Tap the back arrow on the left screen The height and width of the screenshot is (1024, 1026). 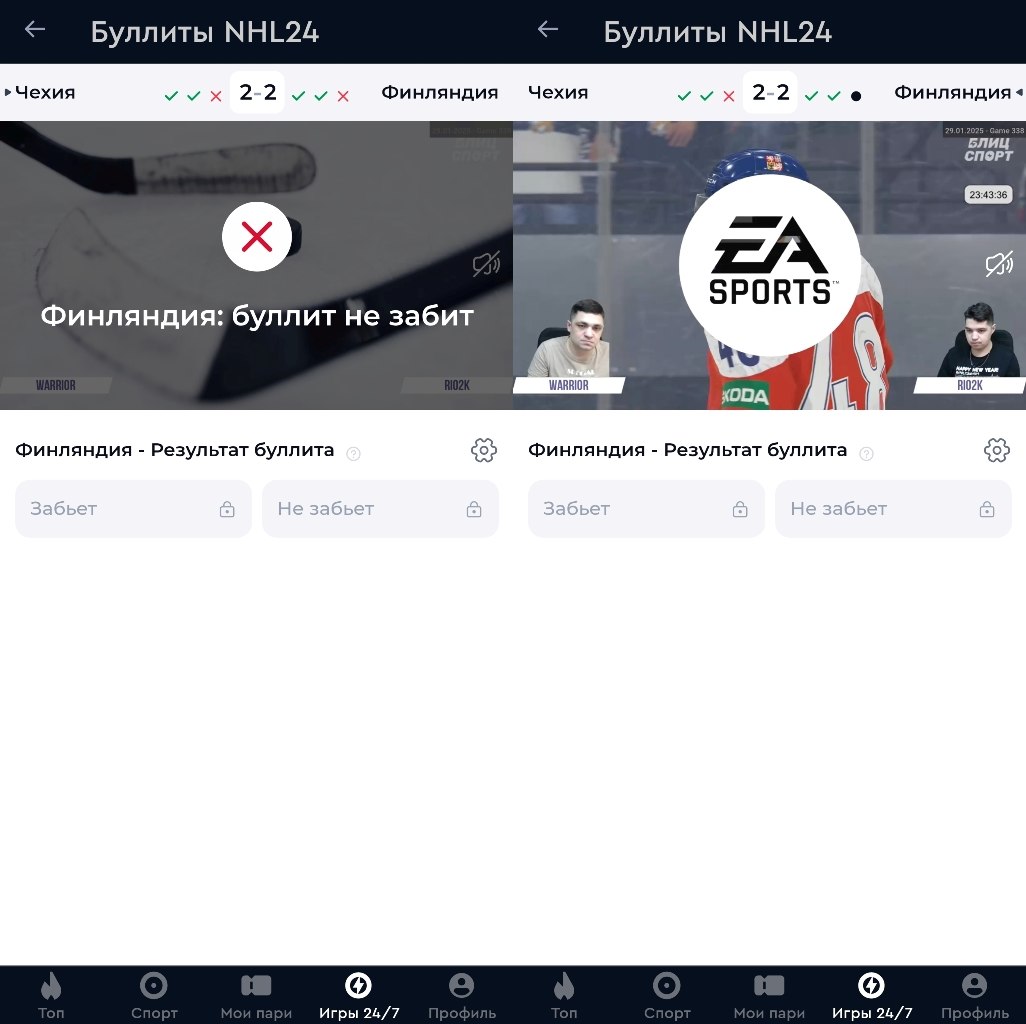(x=35, y=30)
